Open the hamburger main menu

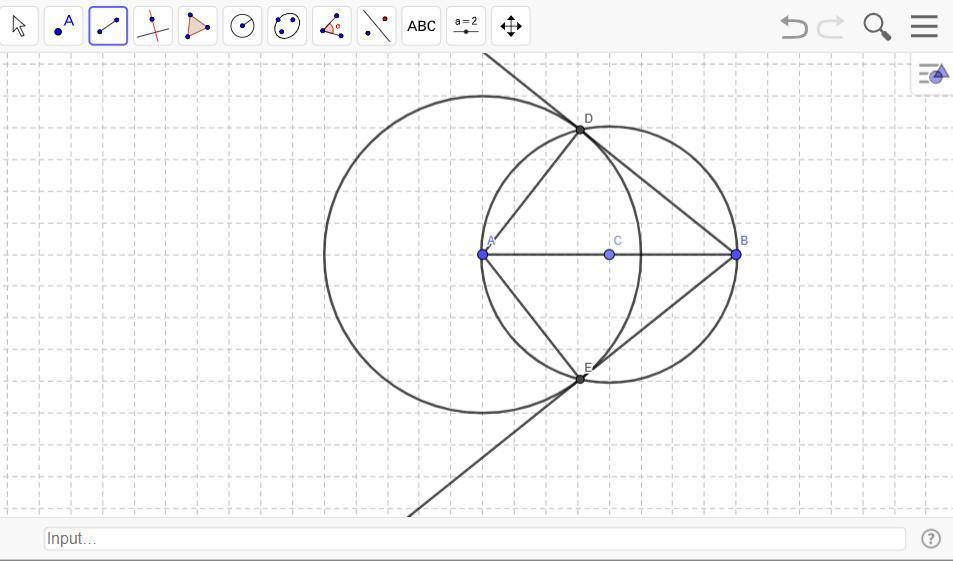tap(925, 26)
